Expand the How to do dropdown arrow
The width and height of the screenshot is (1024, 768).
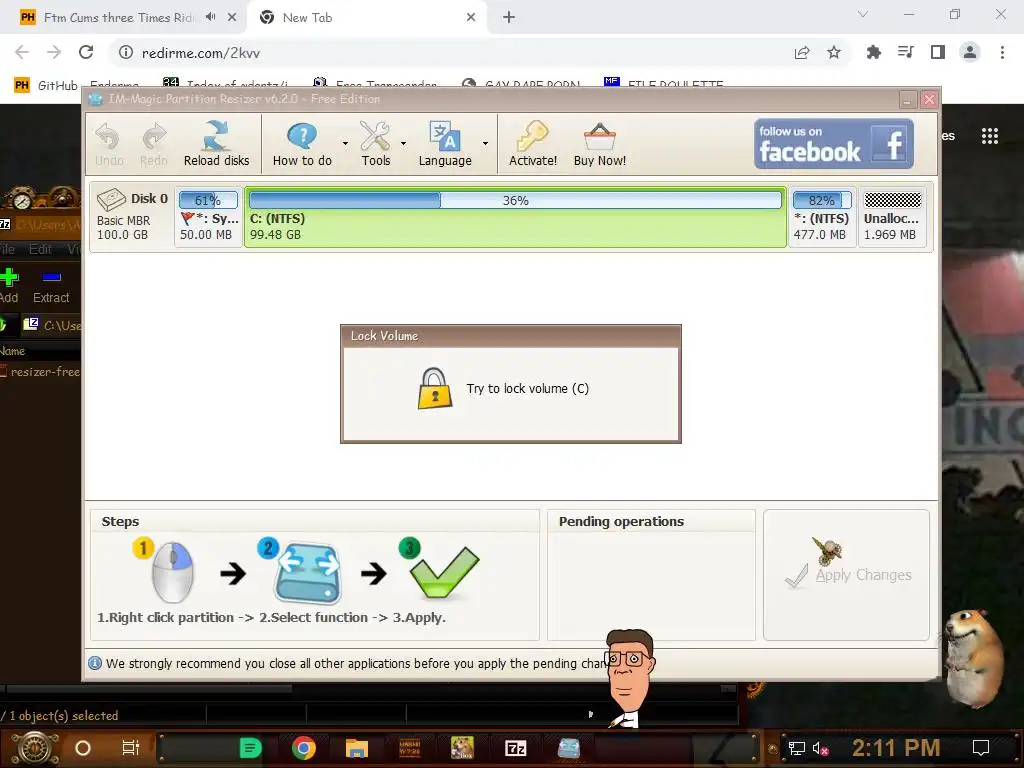click(345, 144)
